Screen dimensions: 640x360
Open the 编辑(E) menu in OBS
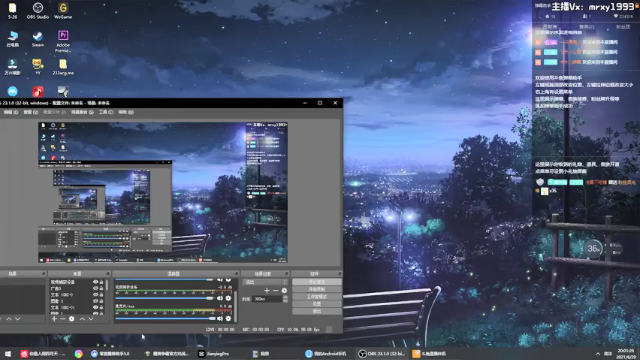11,112
